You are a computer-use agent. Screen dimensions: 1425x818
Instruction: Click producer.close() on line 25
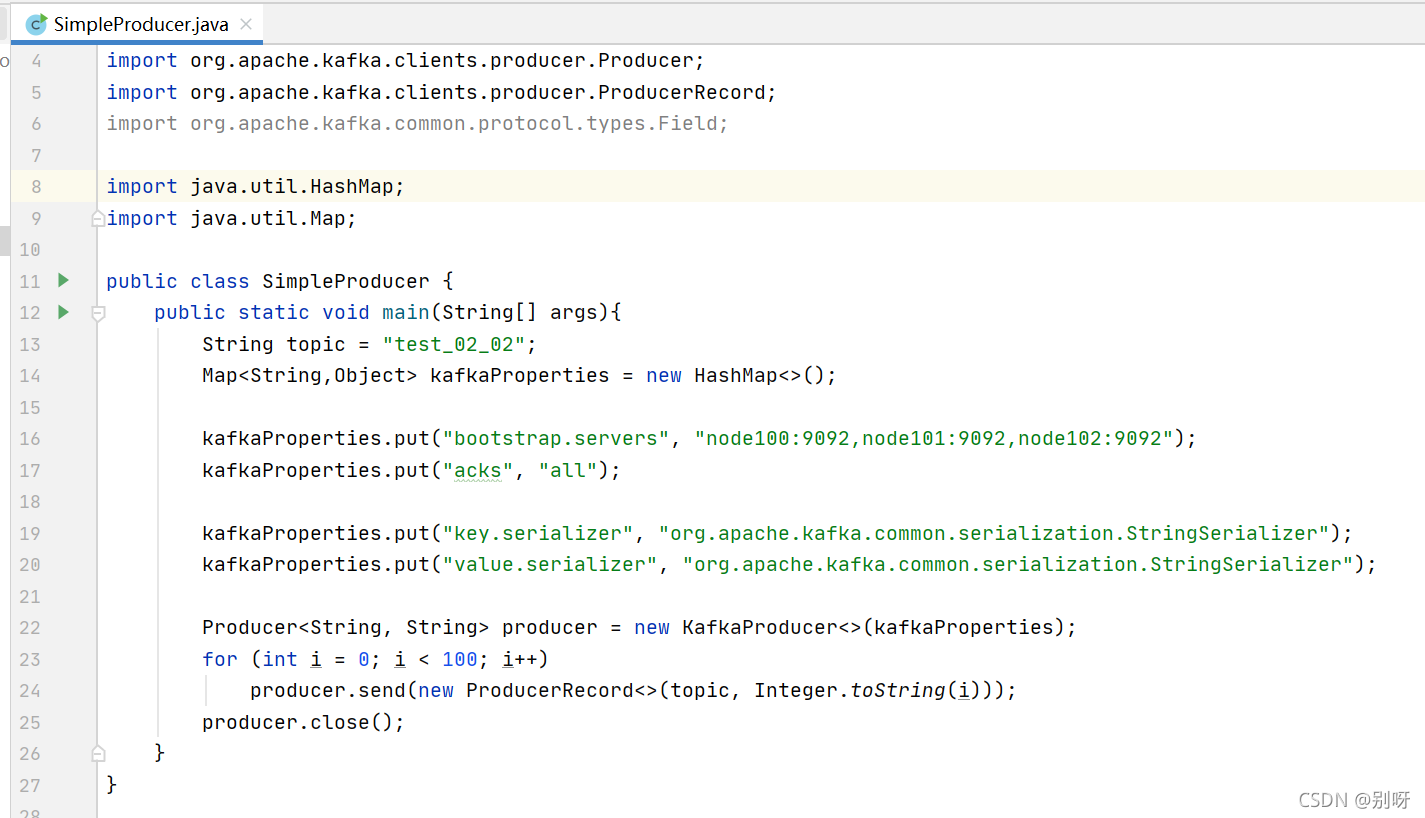coord(303,722)
